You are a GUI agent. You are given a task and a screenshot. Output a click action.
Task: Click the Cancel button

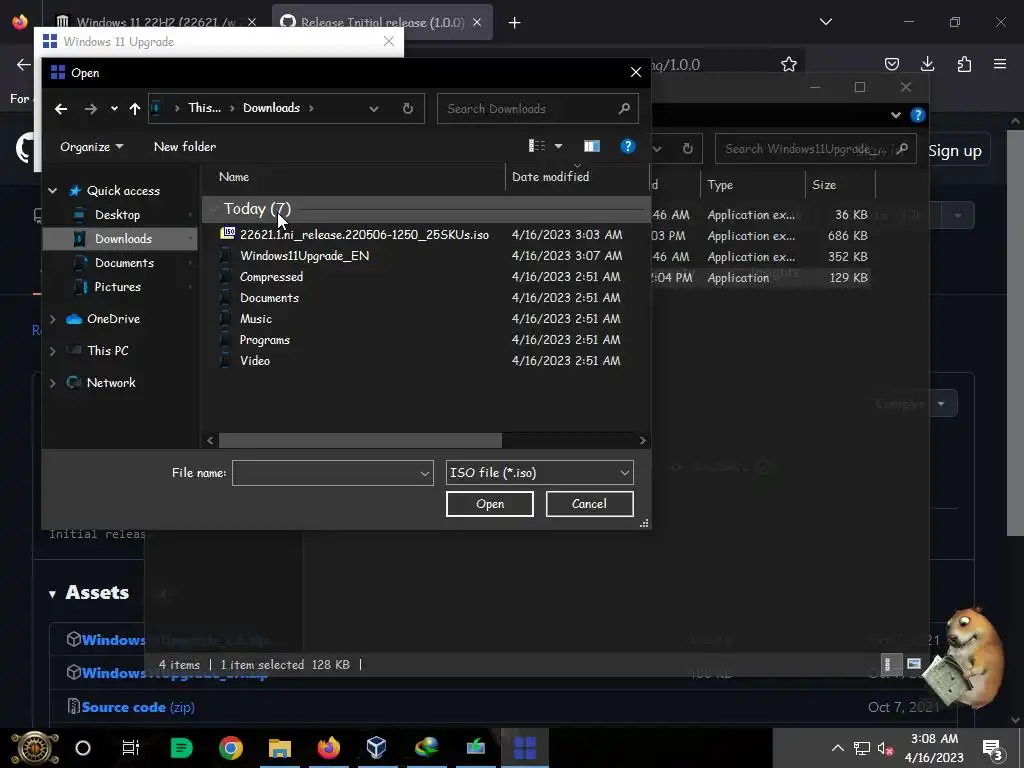point(589,504)
